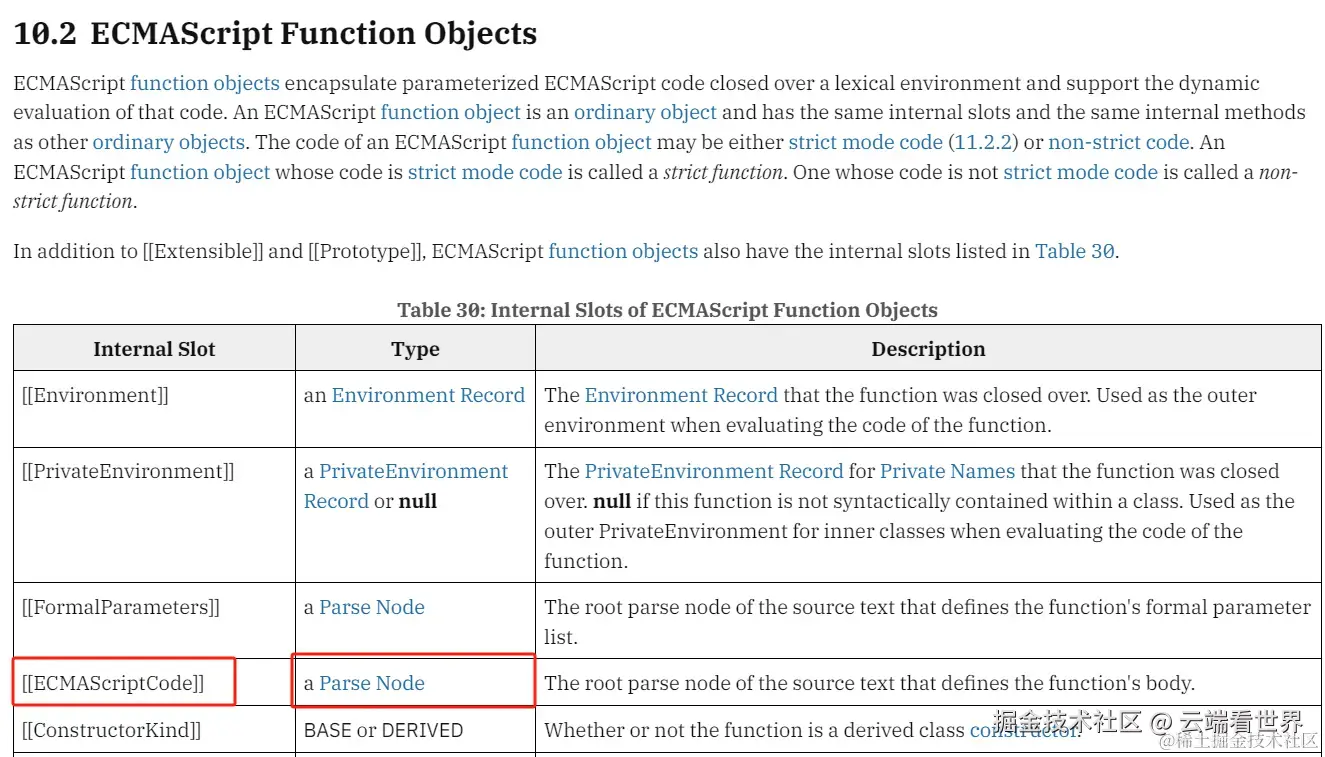Open the 'non-strict code' link
Image resolution: width=1325 pixels, height=757 pixels.
pos(1119,142)
